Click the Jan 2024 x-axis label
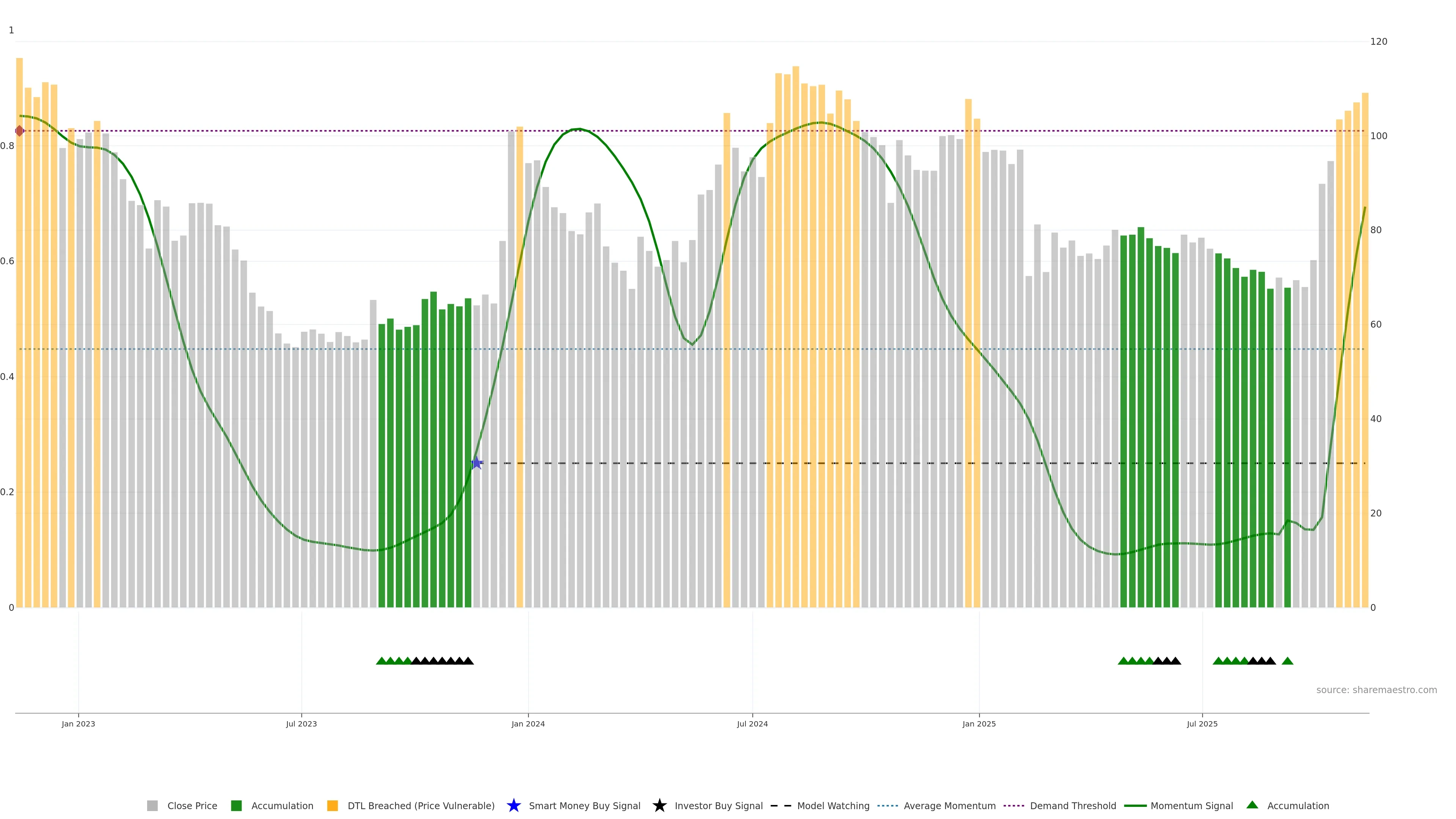Screen dimensions: 1456x819 (528, 724)
